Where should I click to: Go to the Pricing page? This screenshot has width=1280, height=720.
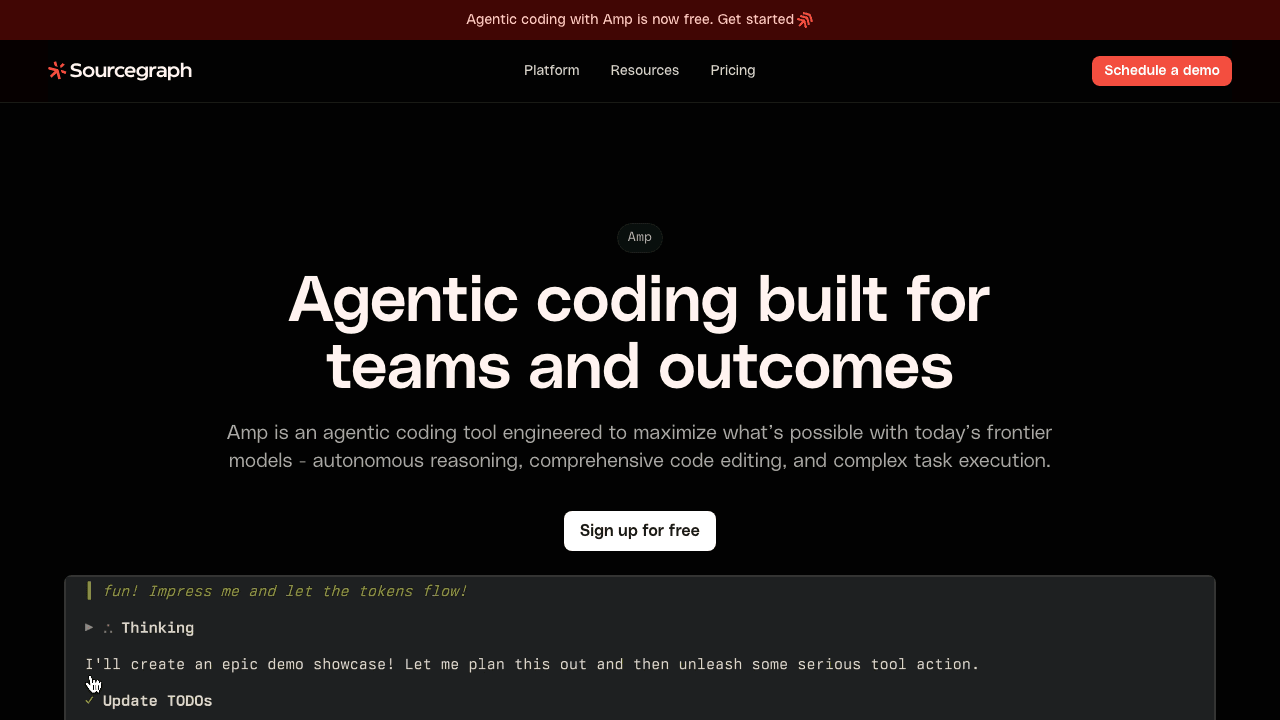(x=732, y=70)
